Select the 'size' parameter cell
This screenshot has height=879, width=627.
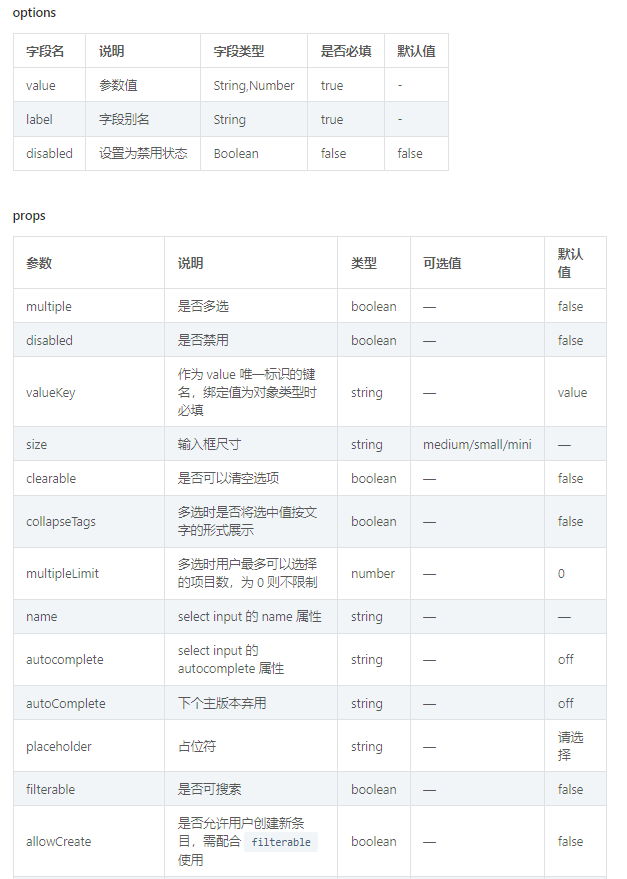click(89, 444)
